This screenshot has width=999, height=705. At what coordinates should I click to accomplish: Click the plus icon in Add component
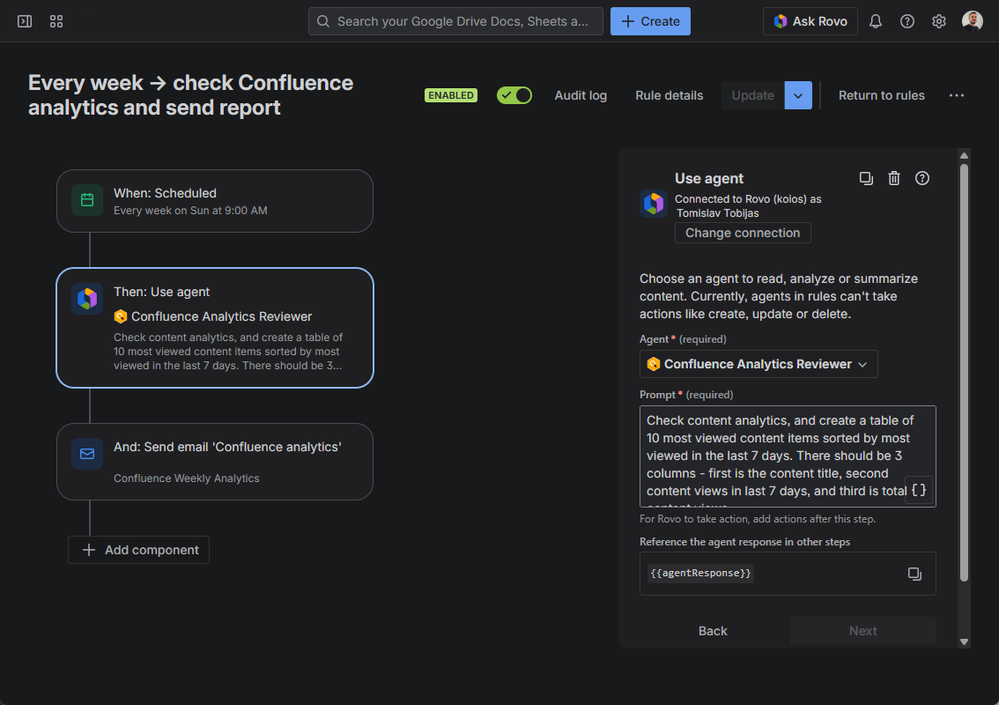pos(89,550)
